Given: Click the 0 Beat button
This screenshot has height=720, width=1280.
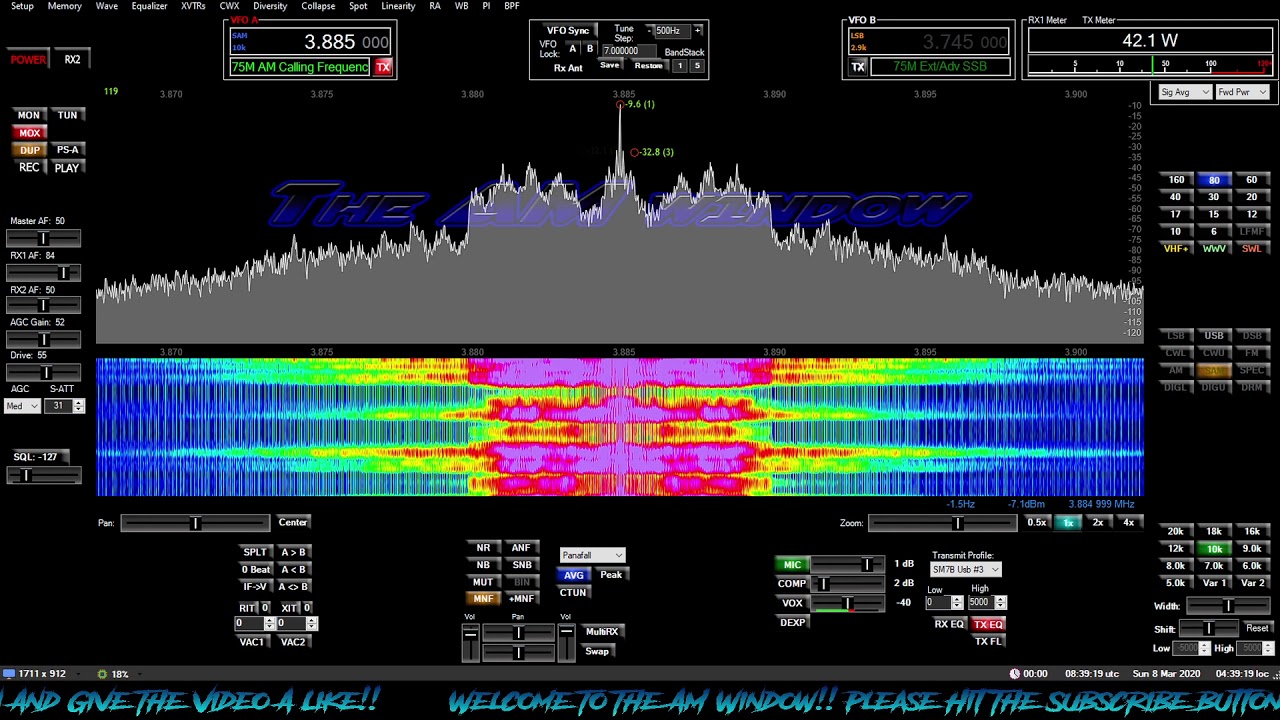Looking at the screenshot, I should coord(255,570).
